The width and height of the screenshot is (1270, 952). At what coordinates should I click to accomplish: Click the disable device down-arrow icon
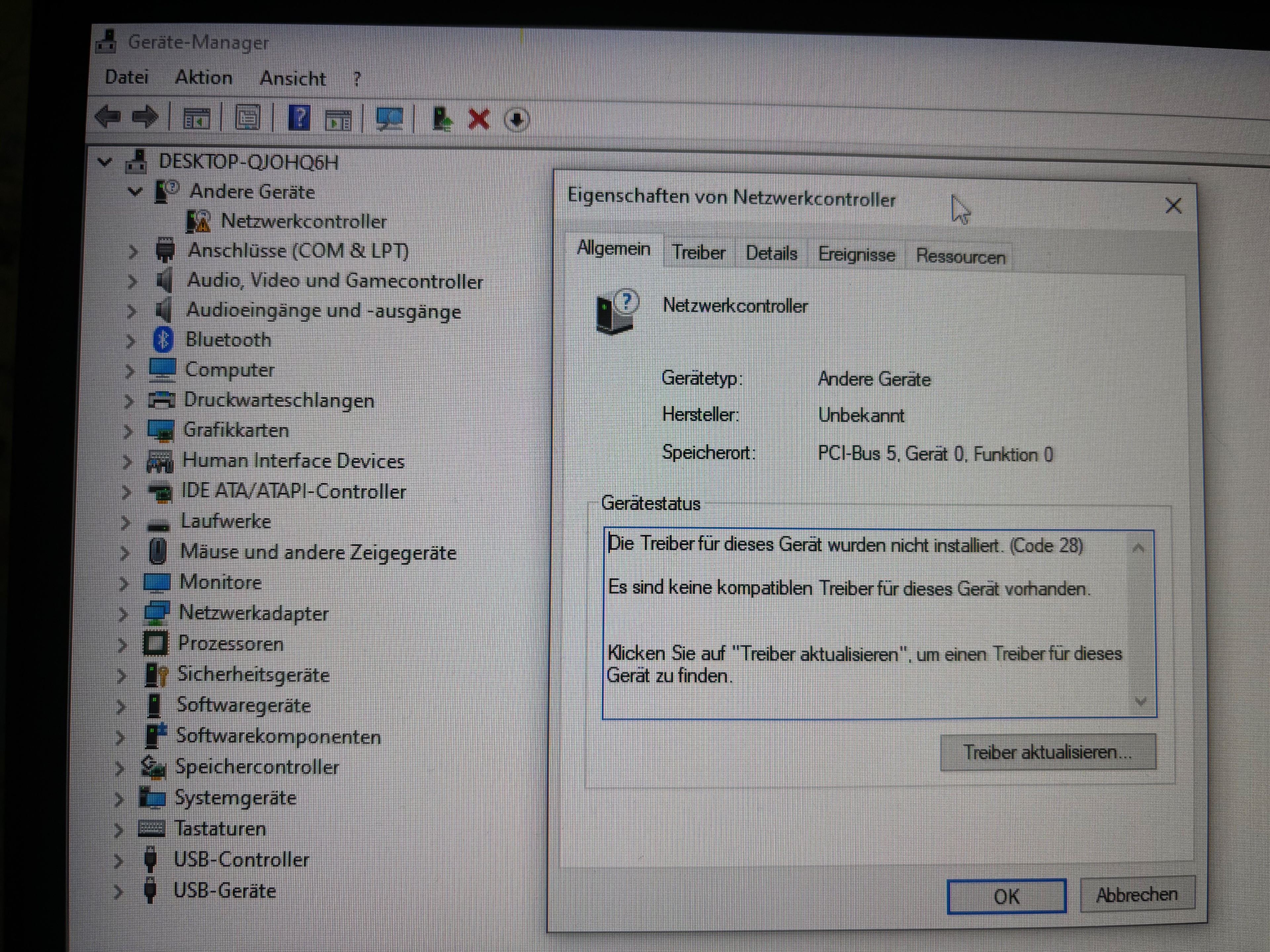click(516, 120)
